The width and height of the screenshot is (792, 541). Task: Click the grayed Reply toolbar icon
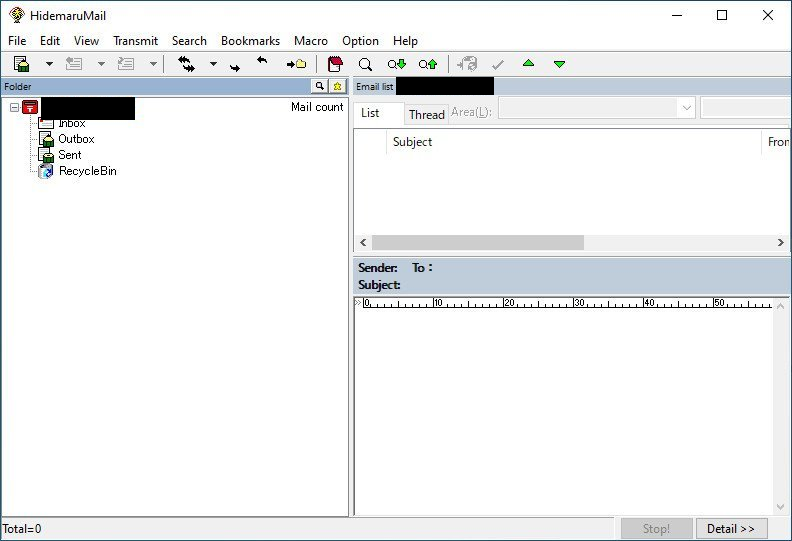74,64
